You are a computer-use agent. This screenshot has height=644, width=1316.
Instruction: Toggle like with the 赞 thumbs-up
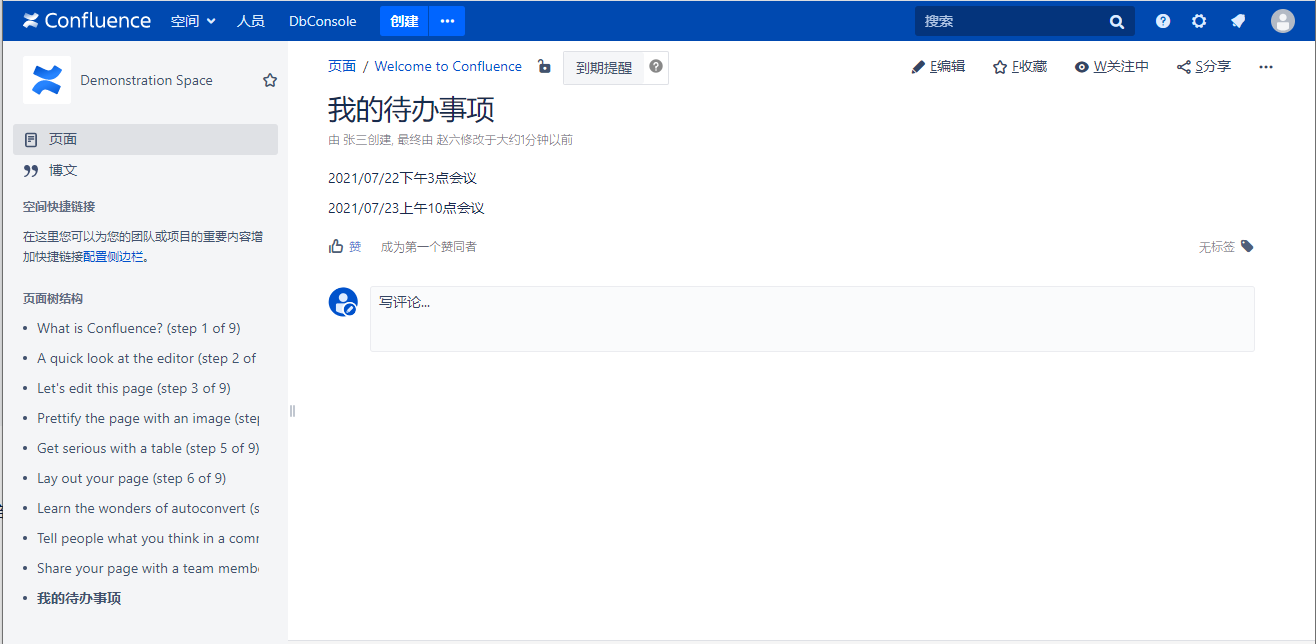(x=345, y=247)
